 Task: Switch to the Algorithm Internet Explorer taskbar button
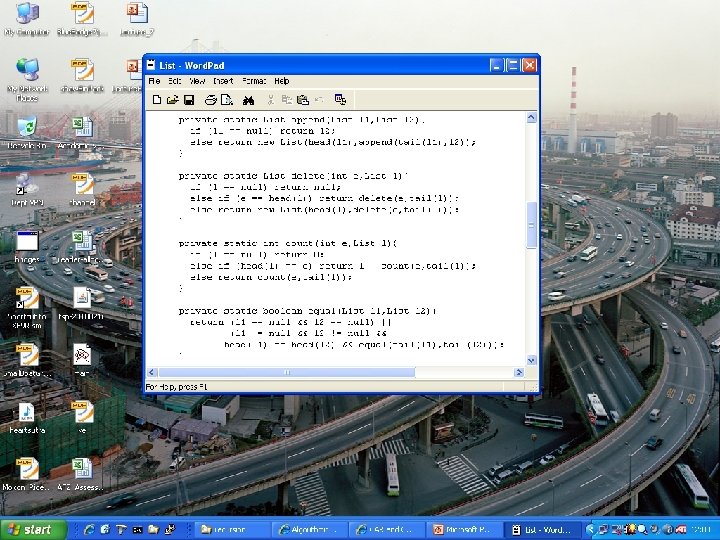pos(309,530)
